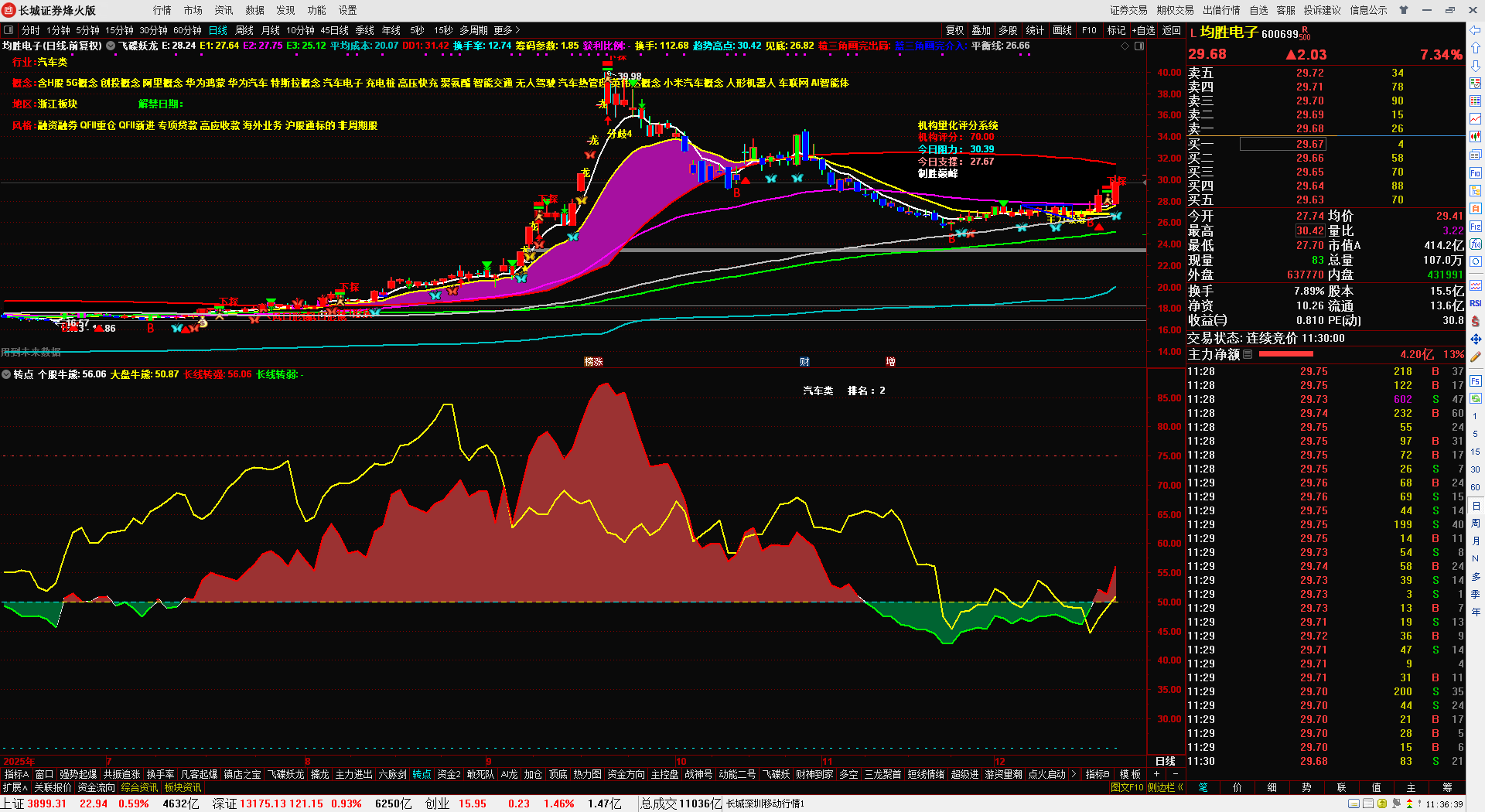The height and width of the screenshot is (812, 1485).
Task: Select the pencil drawing tool icon
Action: pyautogui.click(x=1476, y=357)
